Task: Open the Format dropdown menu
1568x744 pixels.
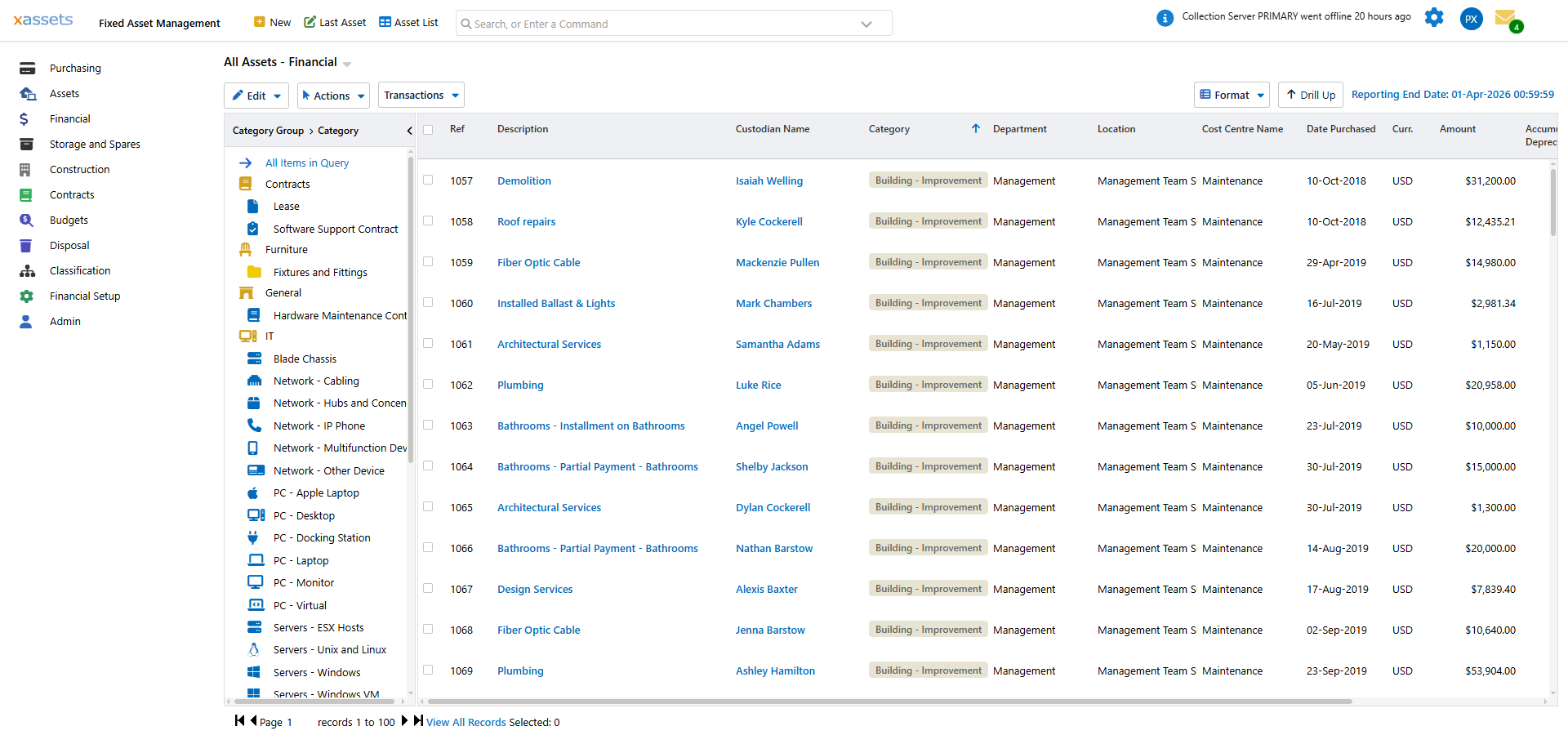Action: tap(1232, 95)
